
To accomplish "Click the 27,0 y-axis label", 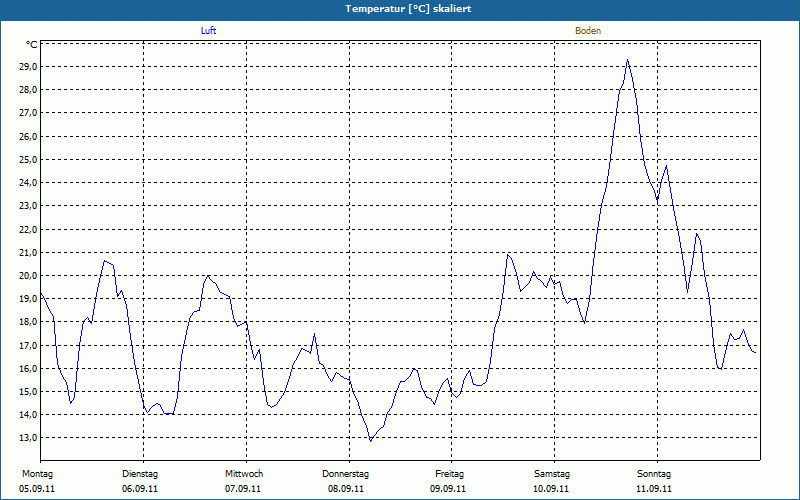I will tap(28, 113).
